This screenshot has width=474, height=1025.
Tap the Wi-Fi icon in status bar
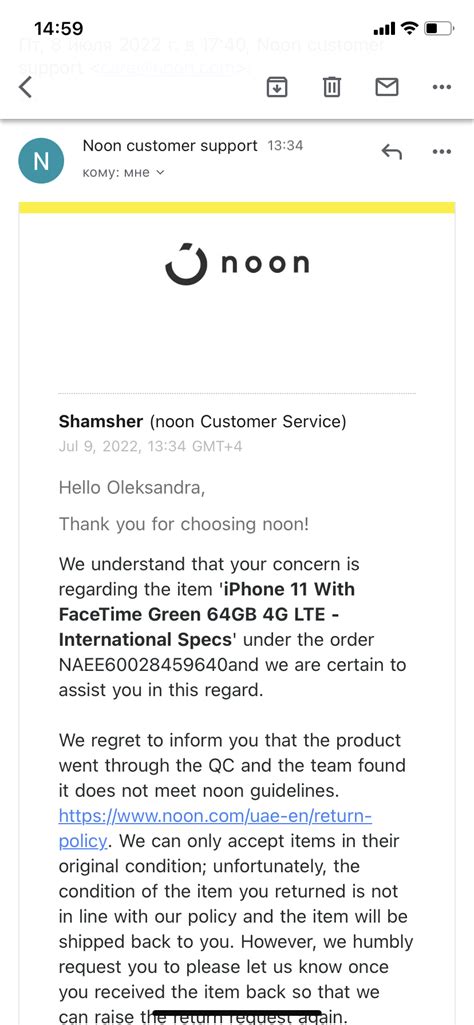pos(409,28)
